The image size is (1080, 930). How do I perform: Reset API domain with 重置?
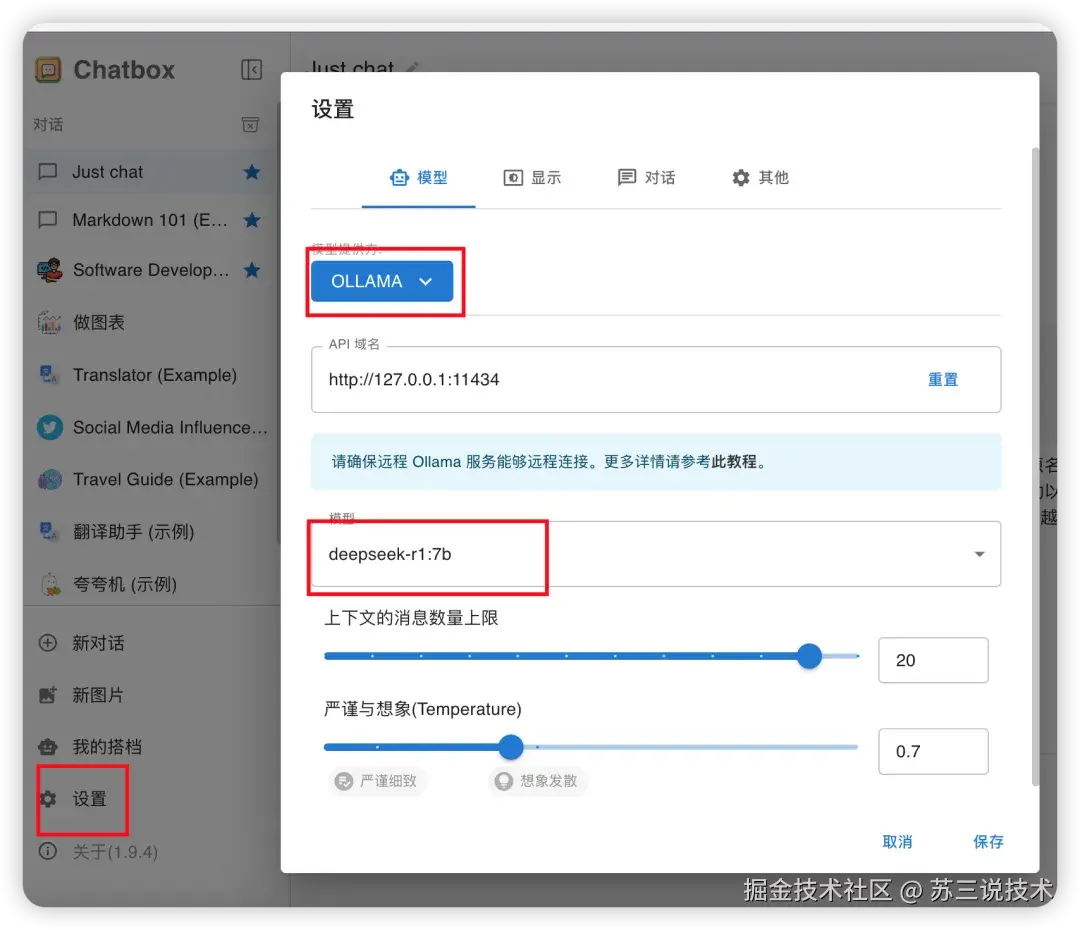click(x=942, y=380)
